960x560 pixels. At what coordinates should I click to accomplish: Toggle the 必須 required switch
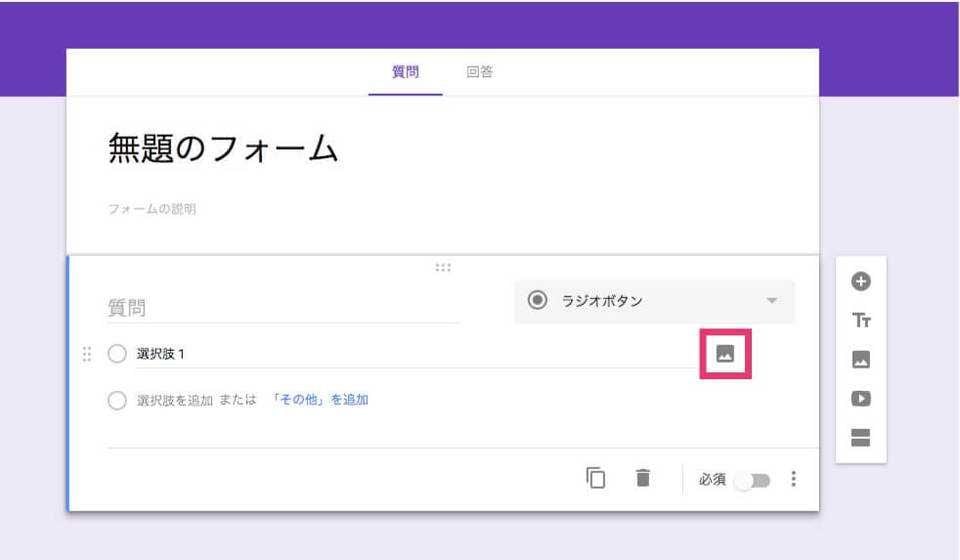pyautogui.click(x=752, y=480)
